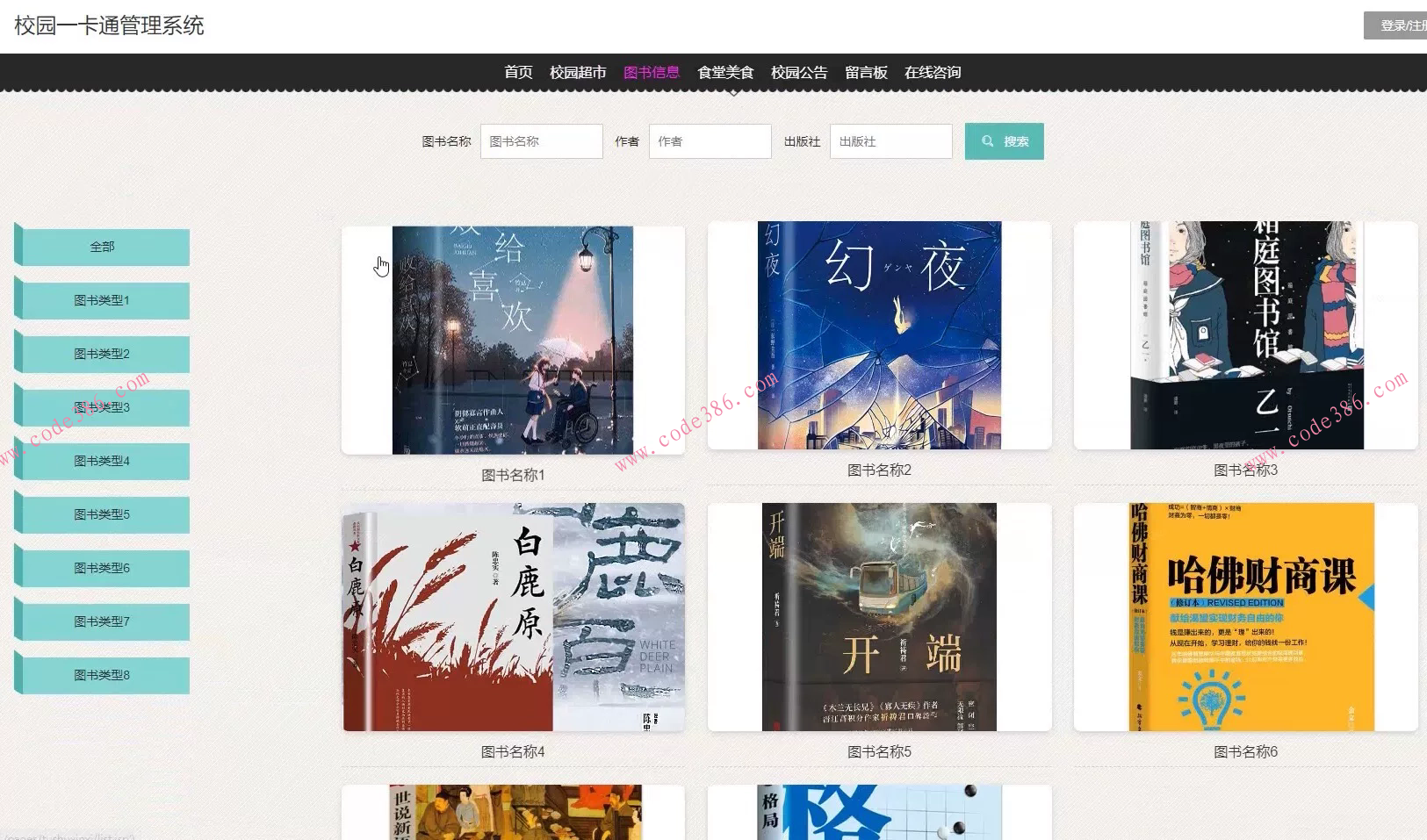Click the 搜索 search button
Viewport: 1427px width, 840px height.
1004,140
